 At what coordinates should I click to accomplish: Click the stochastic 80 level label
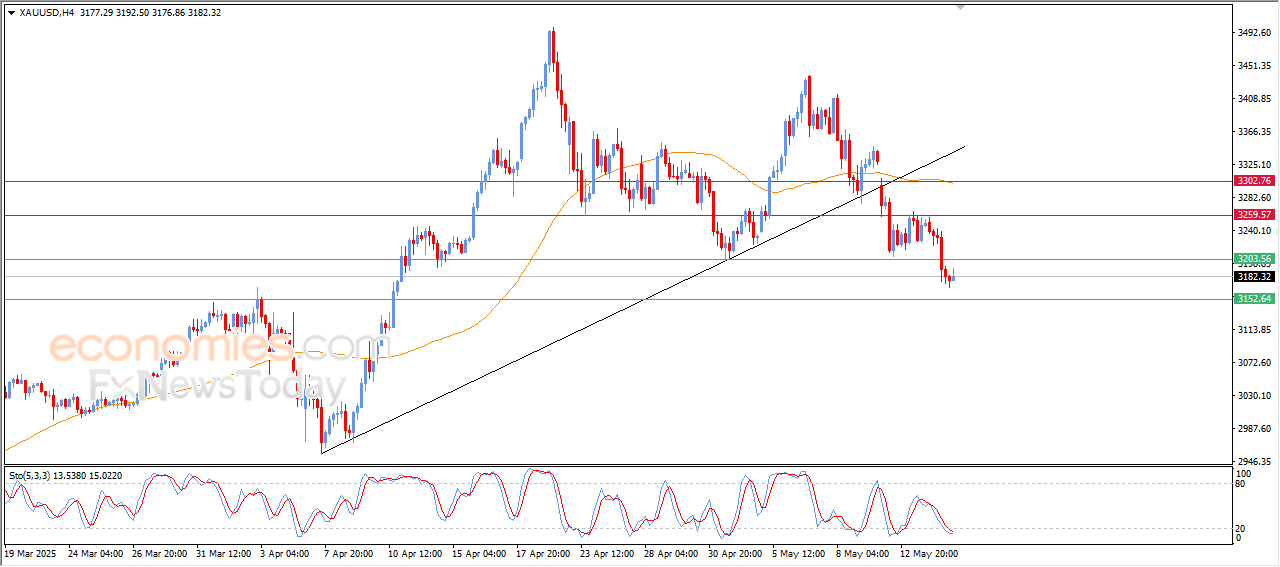pos(1239,484)
